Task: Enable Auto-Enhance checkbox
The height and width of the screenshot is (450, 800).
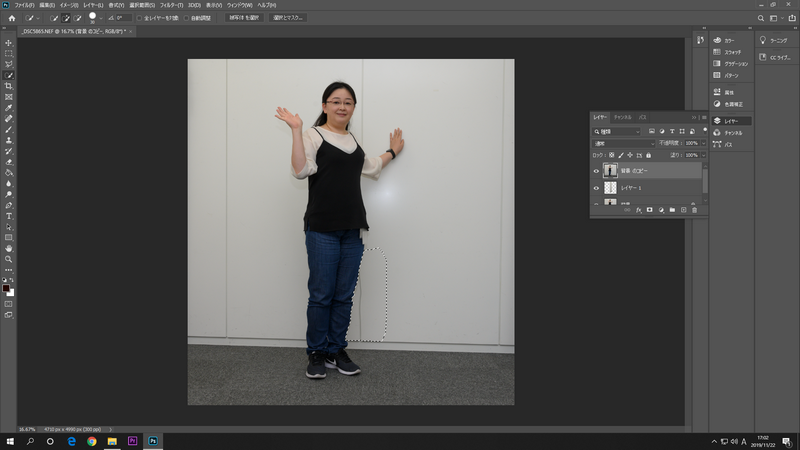Action: 186,18
